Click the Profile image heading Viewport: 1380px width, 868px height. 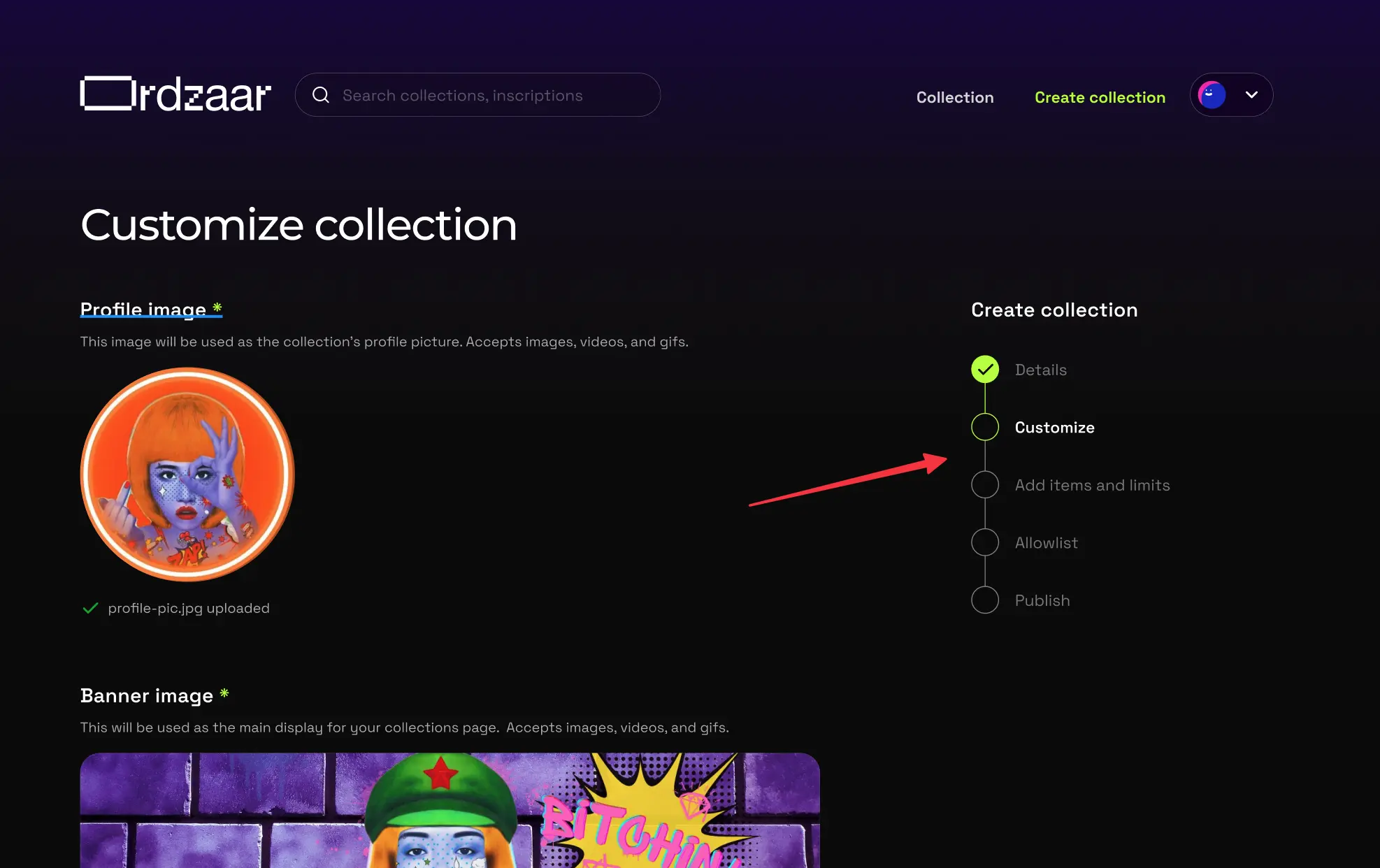[151, 309]
